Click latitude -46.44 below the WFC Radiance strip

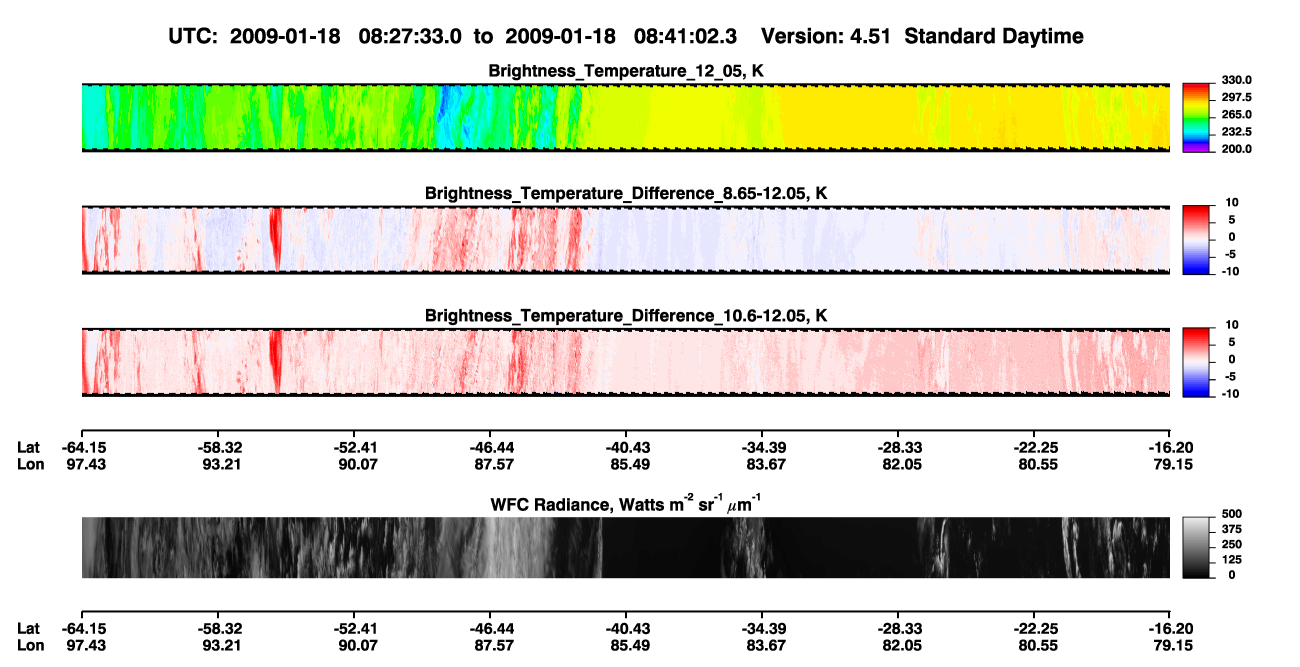[x=490, y=628]
